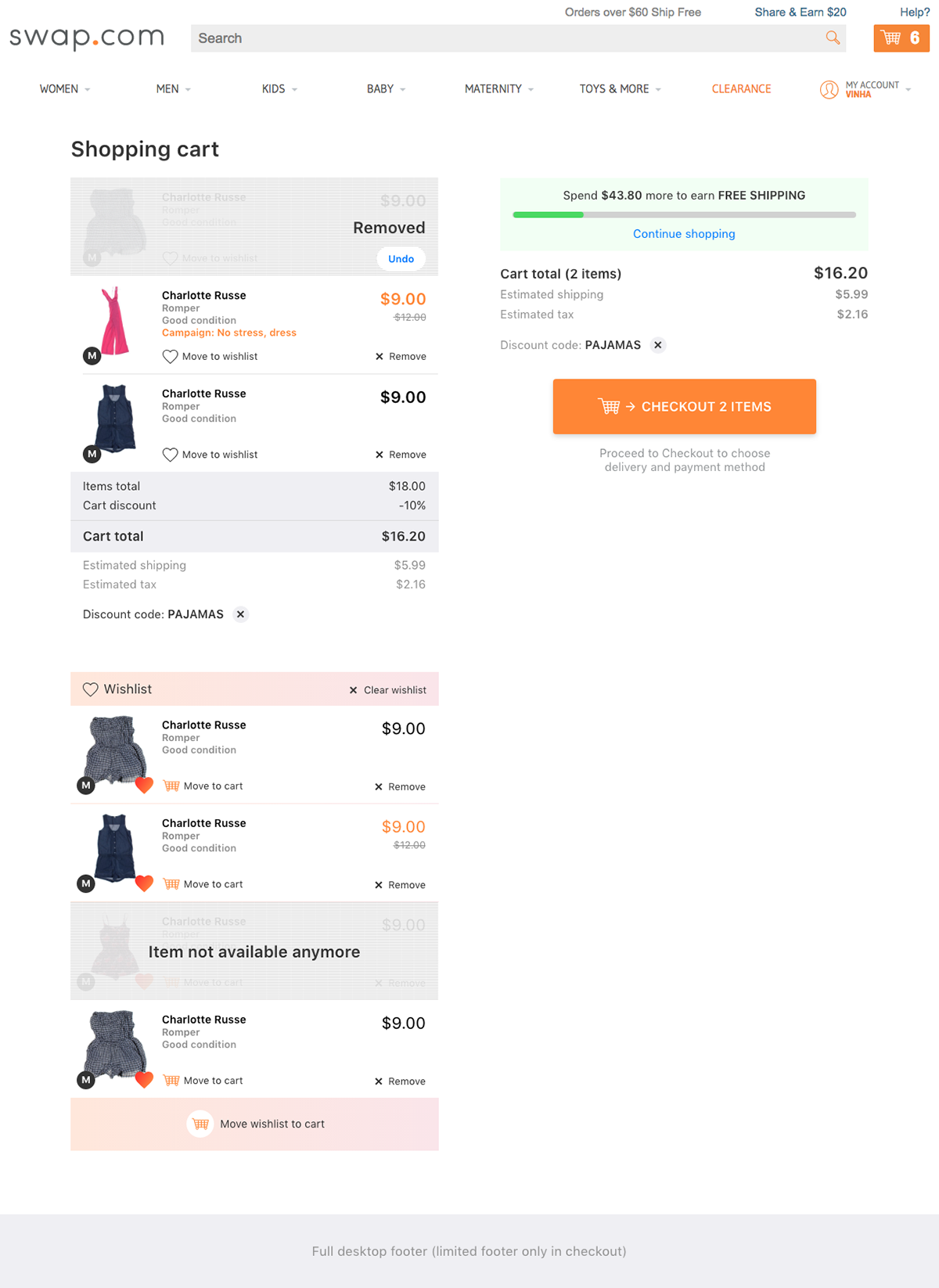
Task: Toggle heart on pink romper Move to wishlist
Action: pyautogui.click(x=170, y=357)
